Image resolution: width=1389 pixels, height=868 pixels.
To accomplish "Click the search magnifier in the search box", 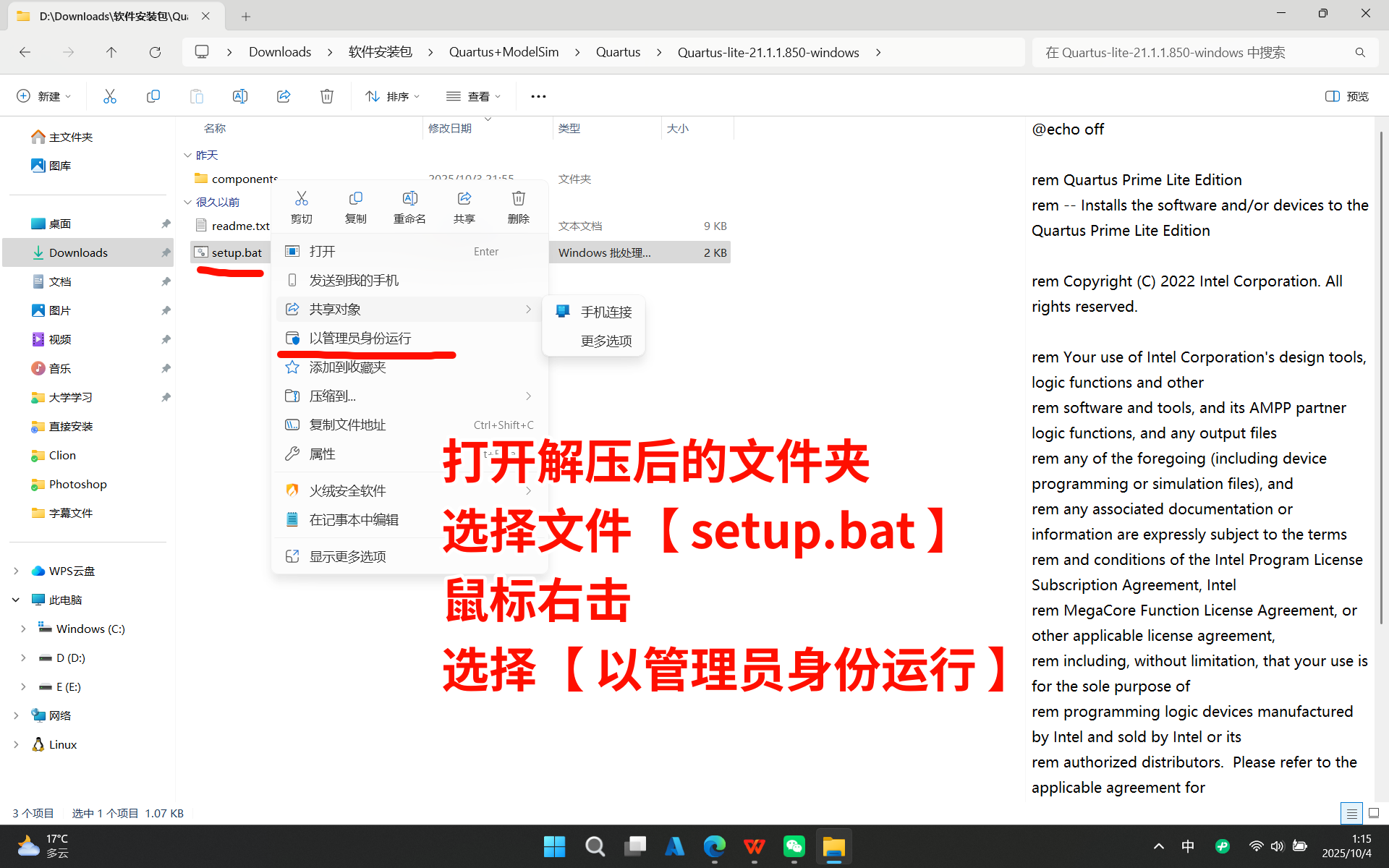I will coord(1360,52).
